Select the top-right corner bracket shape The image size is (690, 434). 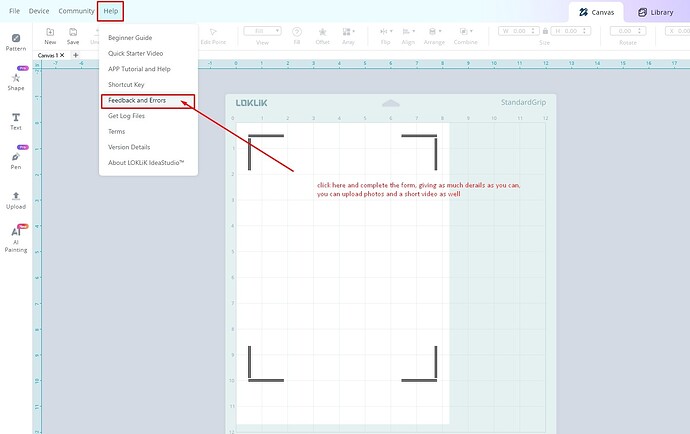click(419, 152)
